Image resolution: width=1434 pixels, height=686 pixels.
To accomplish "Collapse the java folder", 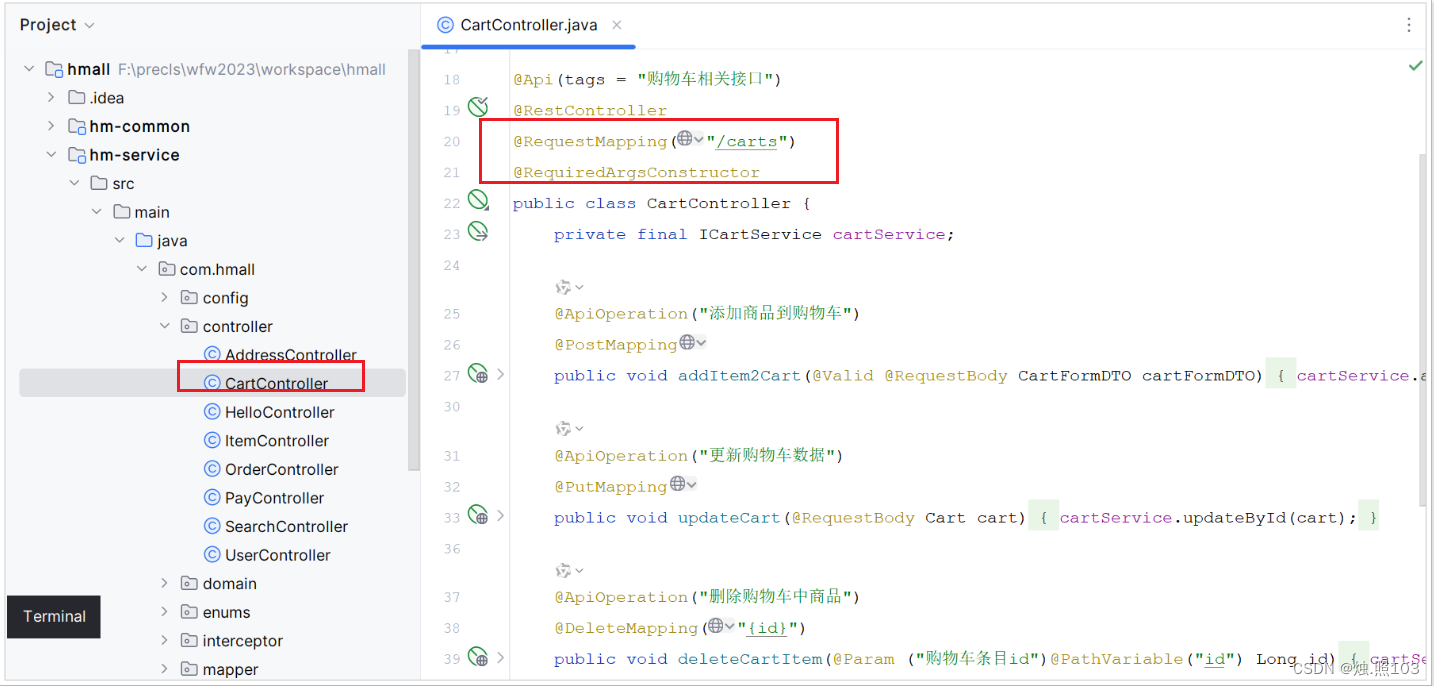I will pos(120,241).
